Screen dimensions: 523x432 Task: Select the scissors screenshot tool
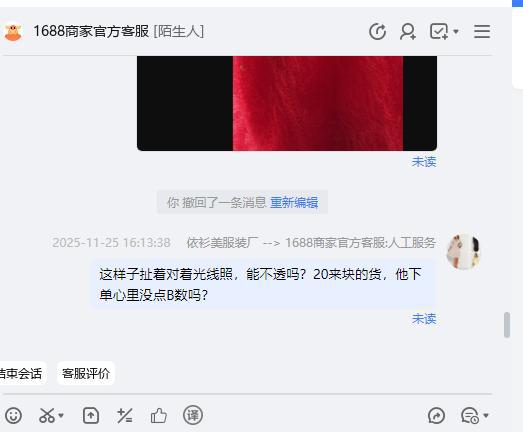click(x=47, y=416)
